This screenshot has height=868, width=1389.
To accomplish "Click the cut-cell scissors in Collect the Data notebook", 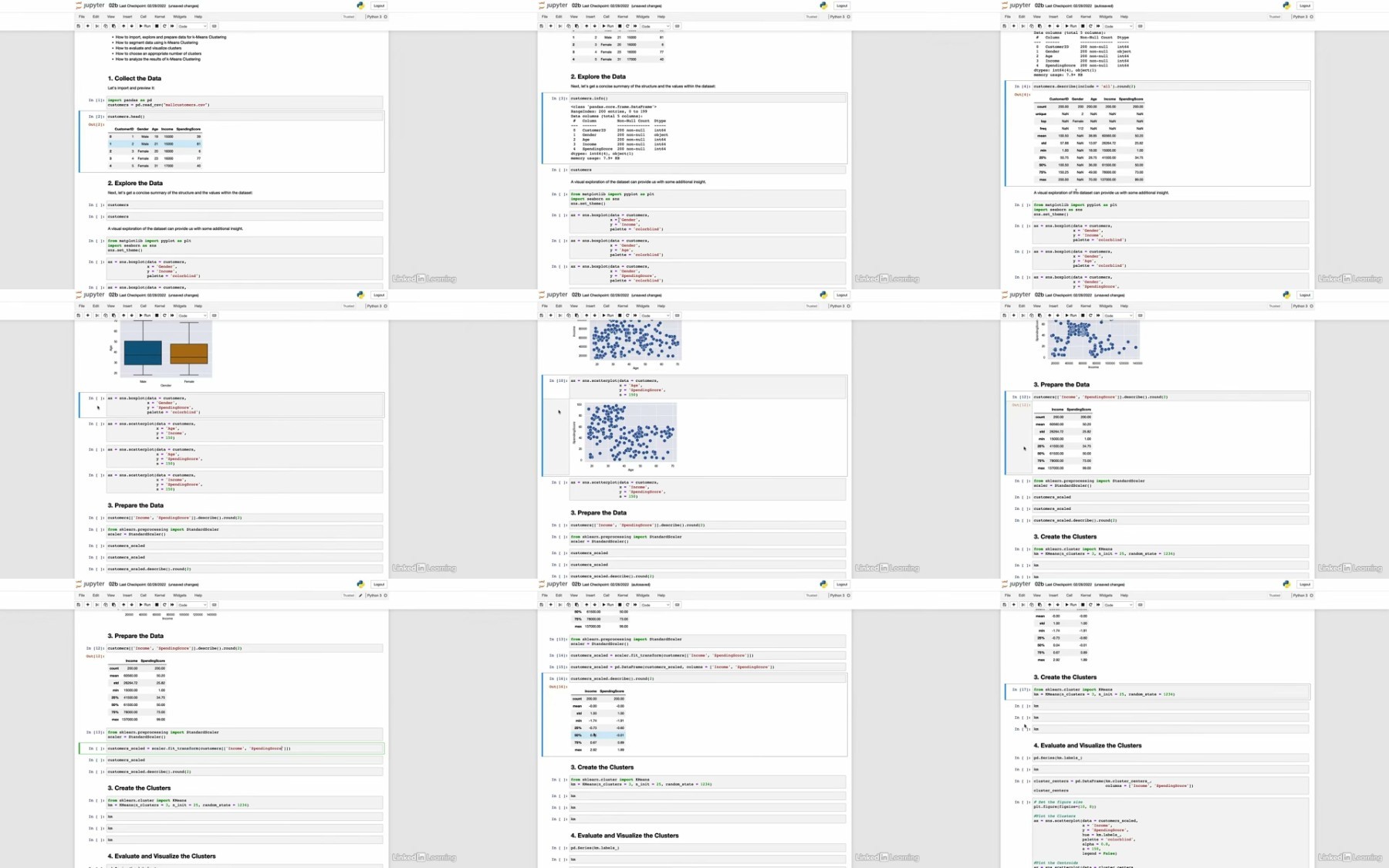I will click(x=97, y=26).
